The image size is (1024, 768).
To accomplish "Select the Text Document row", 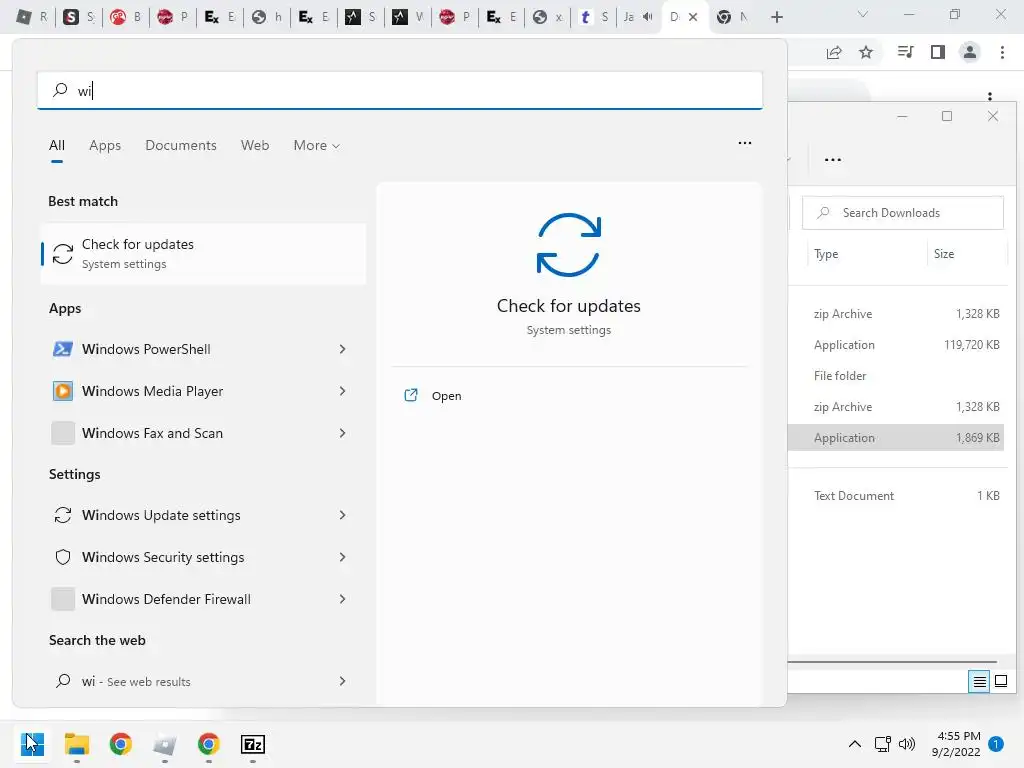I will pos(896,496).
